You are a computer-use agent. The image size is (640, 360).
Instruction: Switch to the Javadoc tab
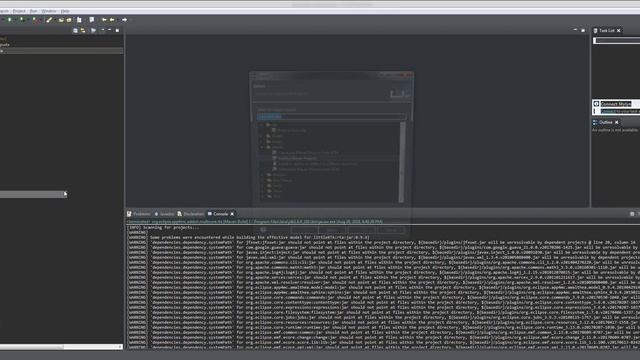click(164, 214)
